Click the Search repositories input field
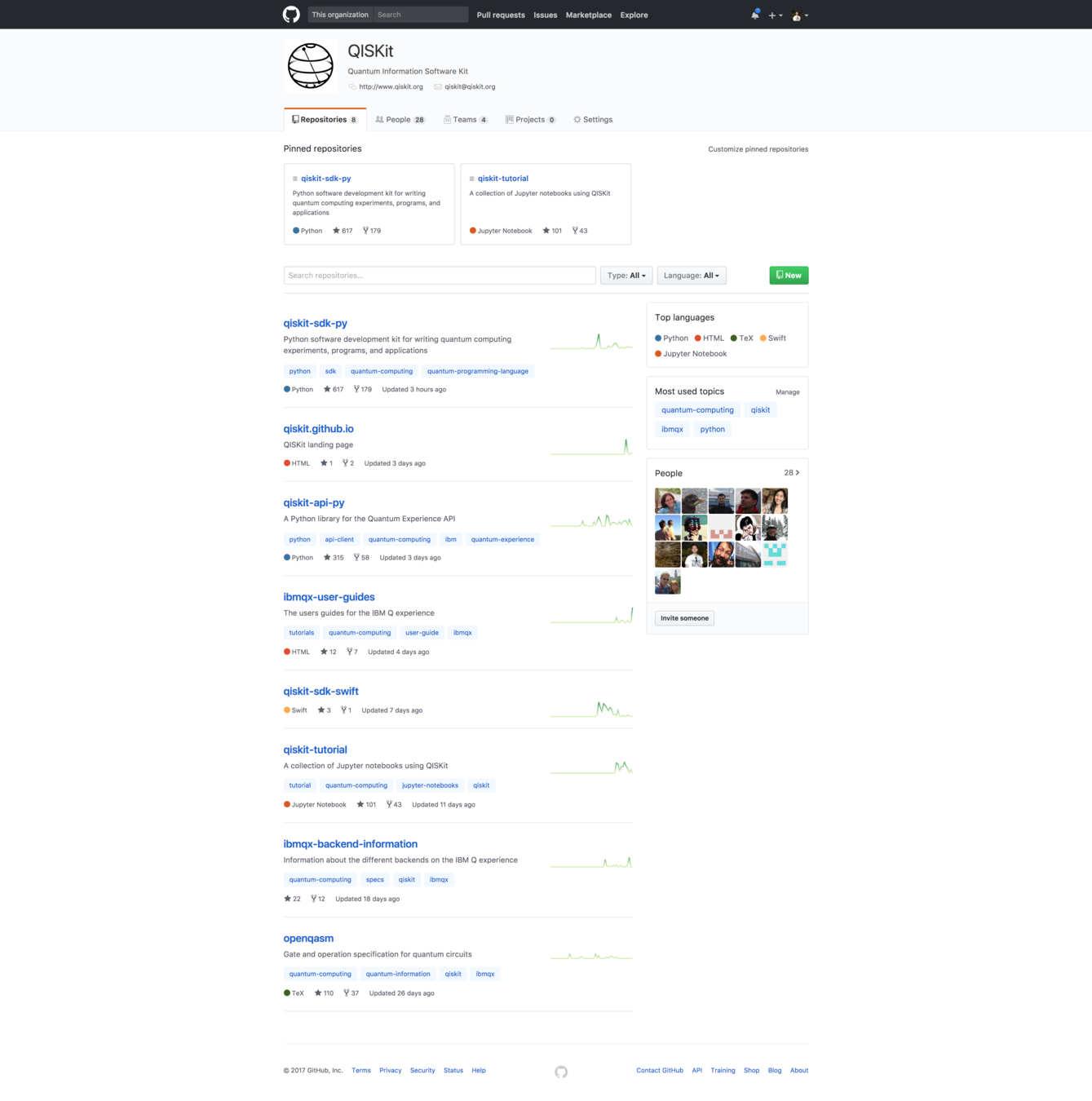The image size is (1092, 1101). point(440,276)
